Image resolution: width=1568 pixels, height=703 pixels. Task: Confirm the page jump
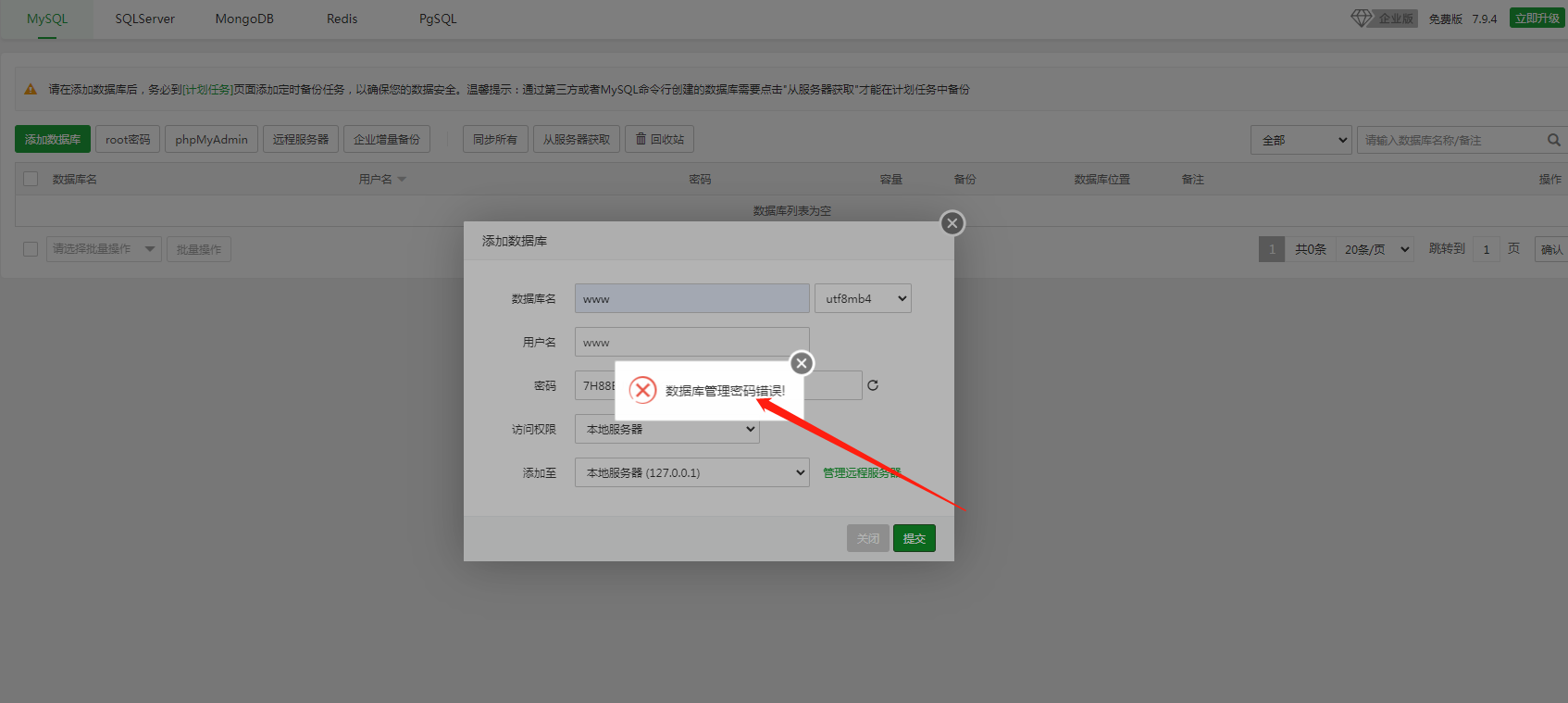coord(1551,249)
